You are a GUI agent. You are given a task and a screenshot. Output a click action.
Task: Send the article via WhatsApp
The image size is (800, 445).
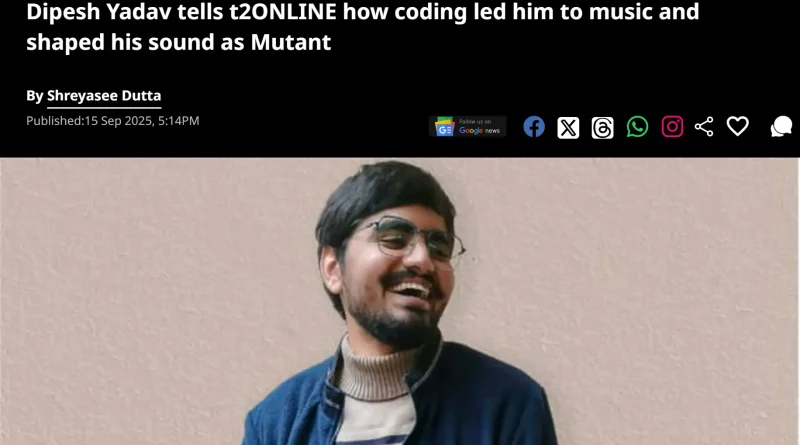click(637, 127)
